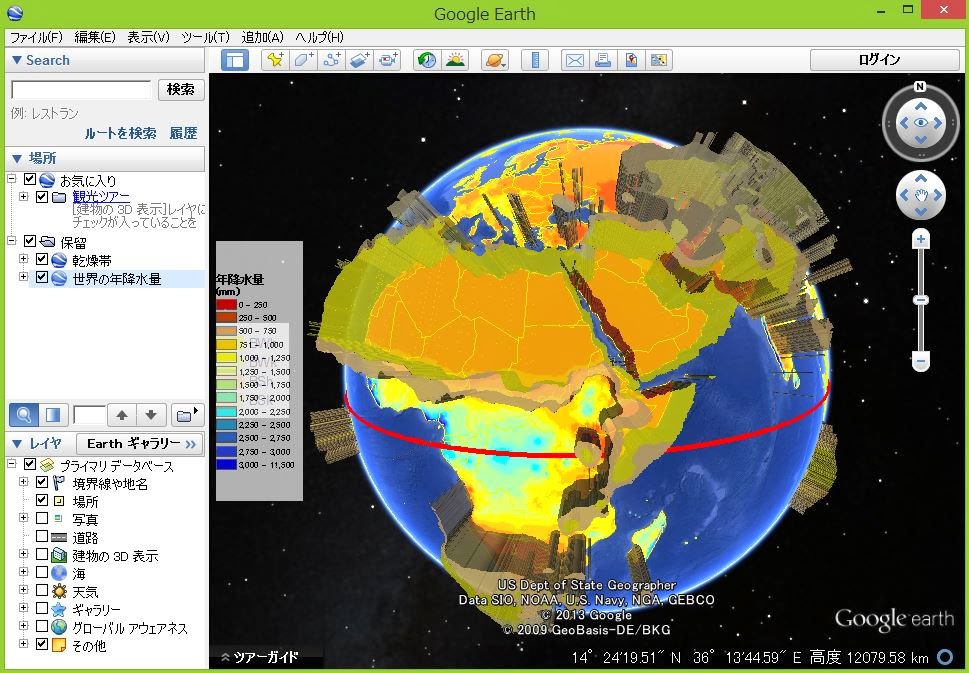Click the 検索 search button
This screenshot has width=969, height=673.
[180, 90]
